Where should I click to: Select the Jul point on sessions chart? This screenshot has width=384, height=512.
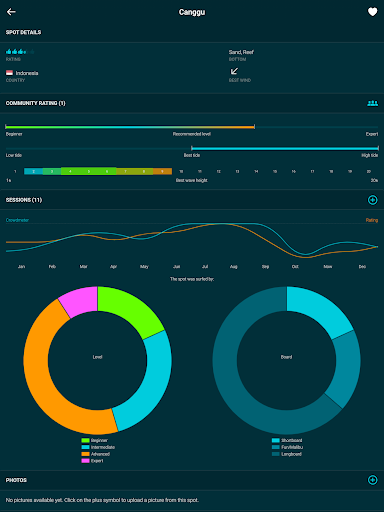205,225
